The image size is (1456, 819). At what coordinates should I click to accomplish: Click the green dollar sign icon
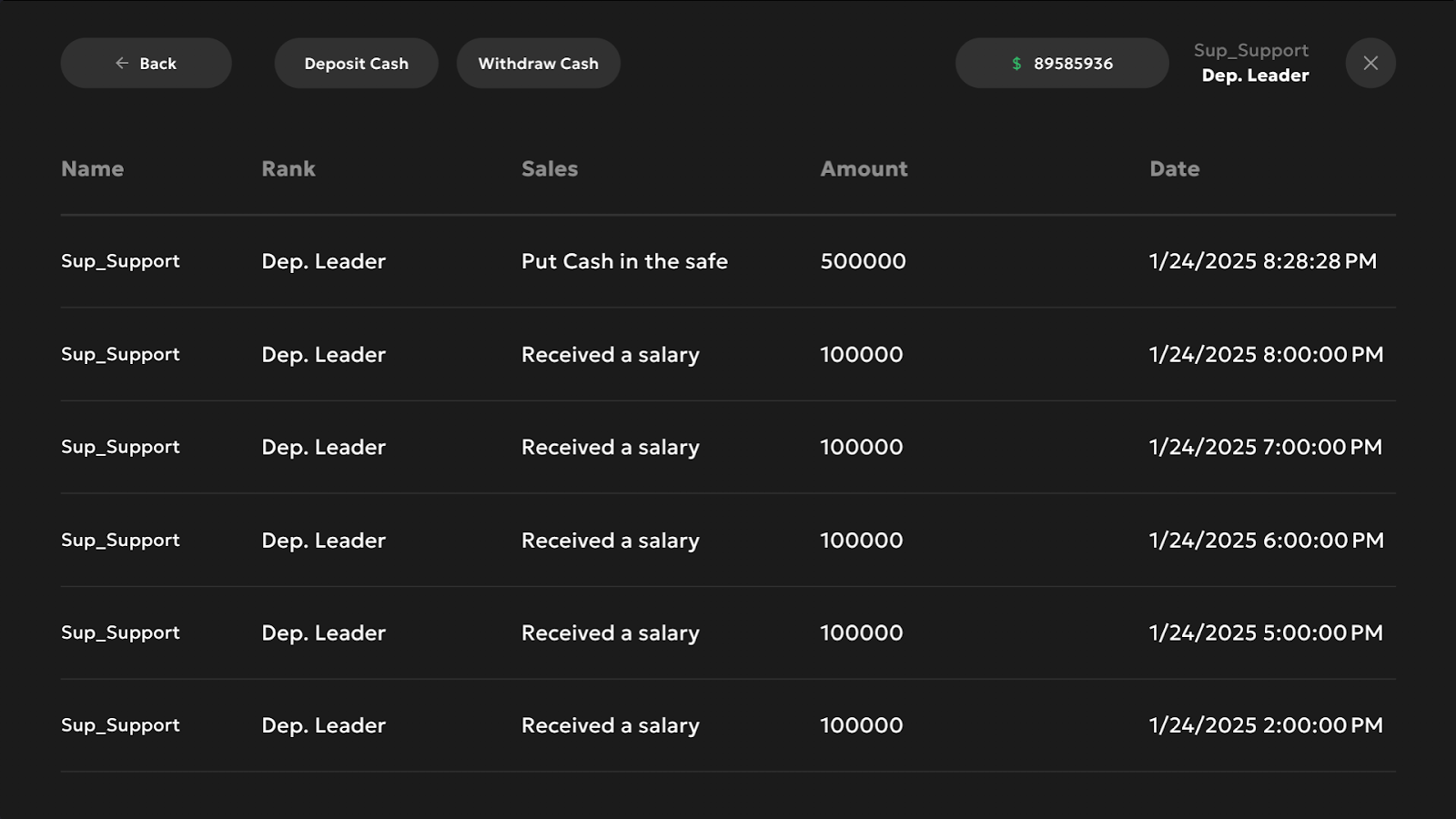tap(1016, 64)
